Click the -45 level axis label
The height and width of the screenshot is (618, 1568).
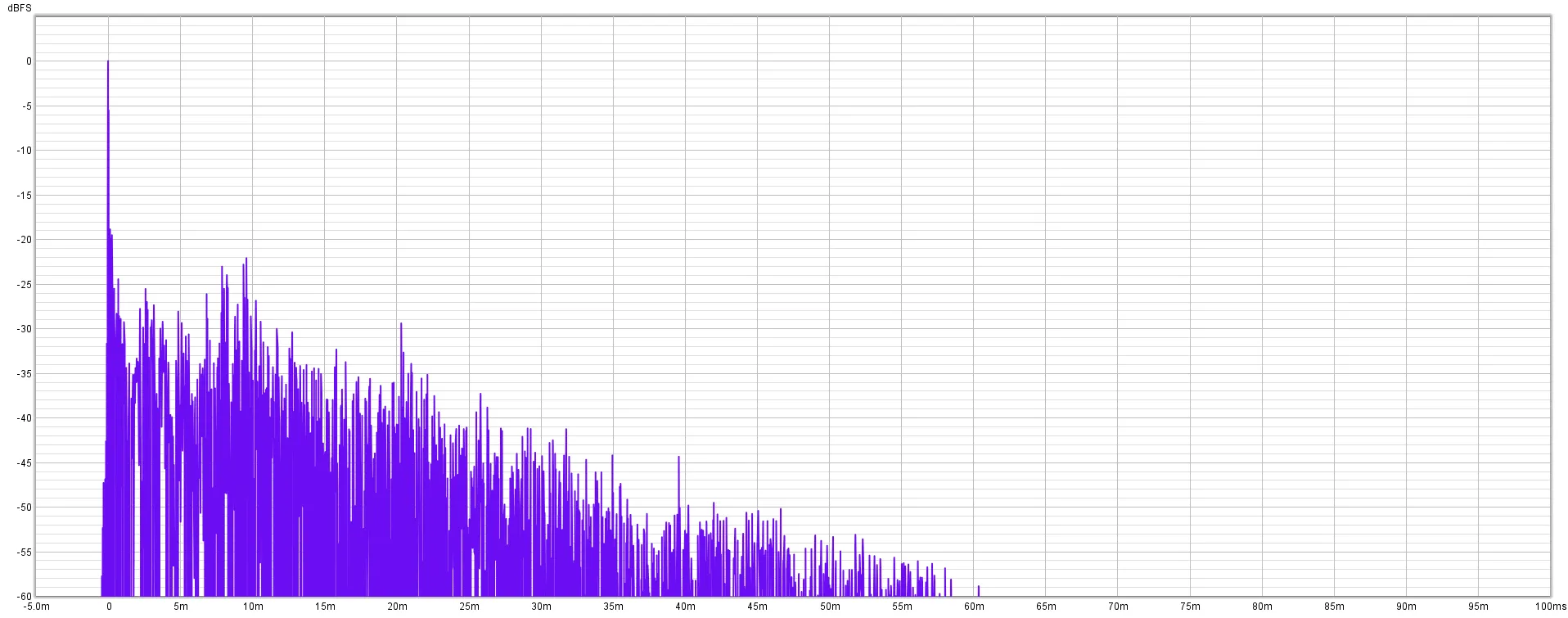pyautogui.click(x=25, y=463)
